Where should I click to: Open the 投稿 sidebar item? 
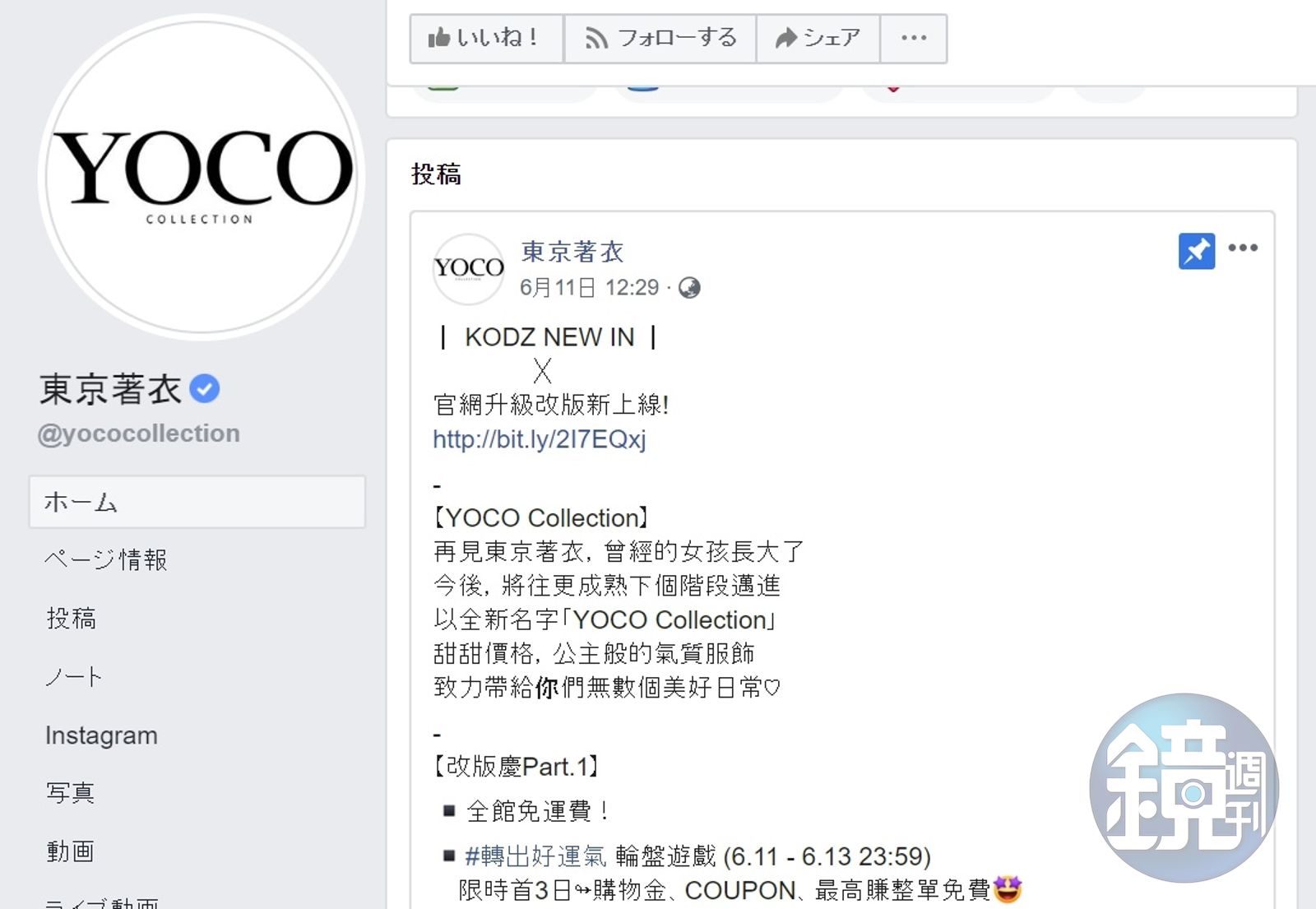[72, 618]
